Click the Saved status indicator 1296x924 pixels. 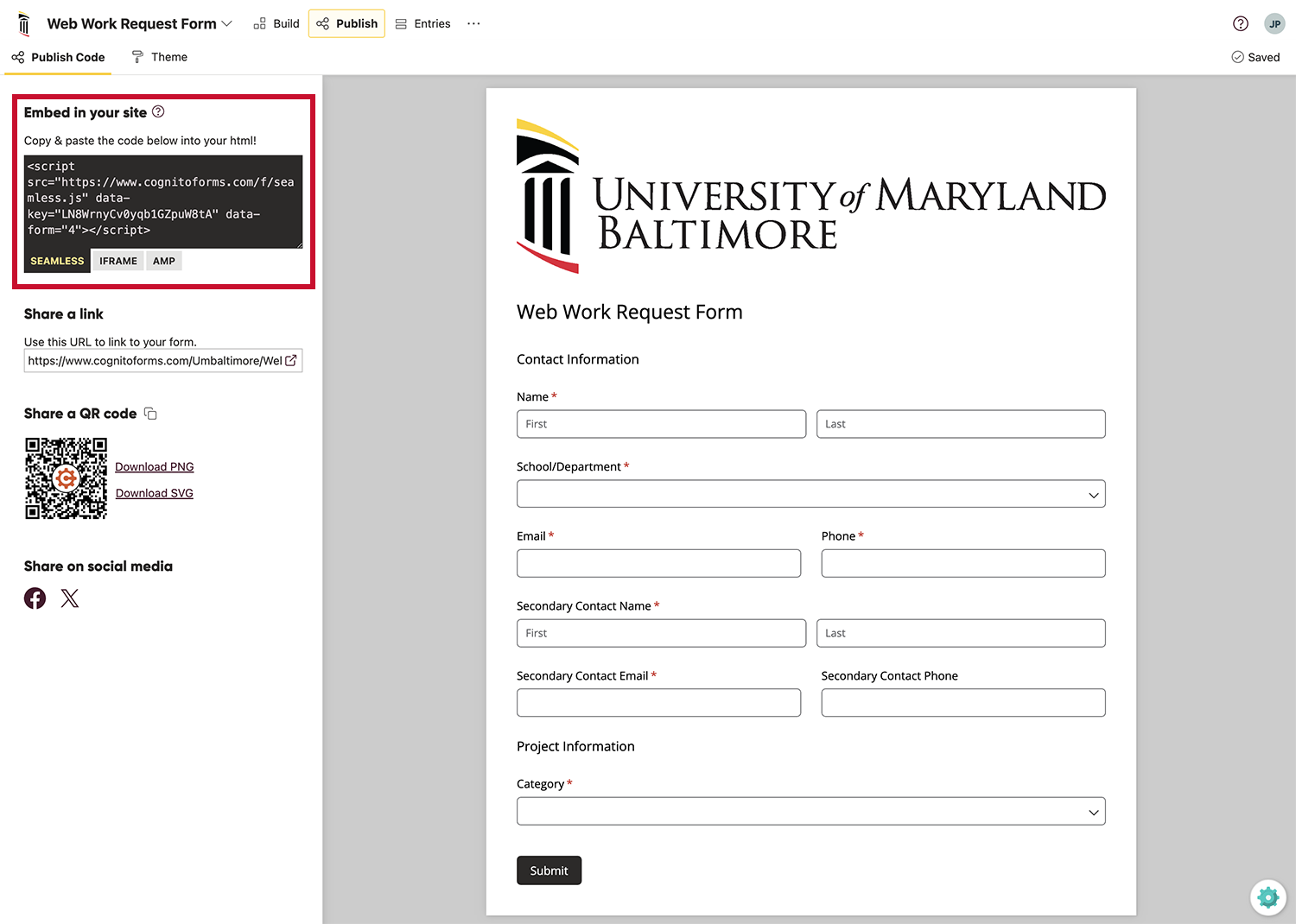1255,57
